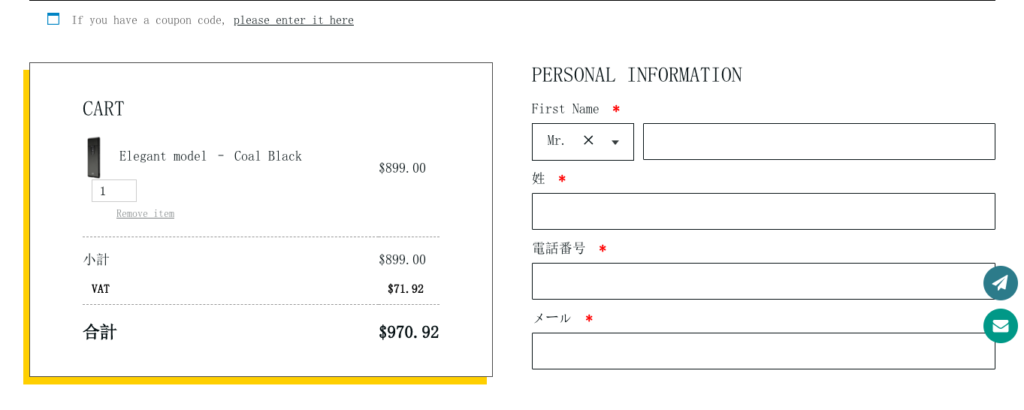
Task: Focus the quantity field showing 1
Action: point(114,191)
